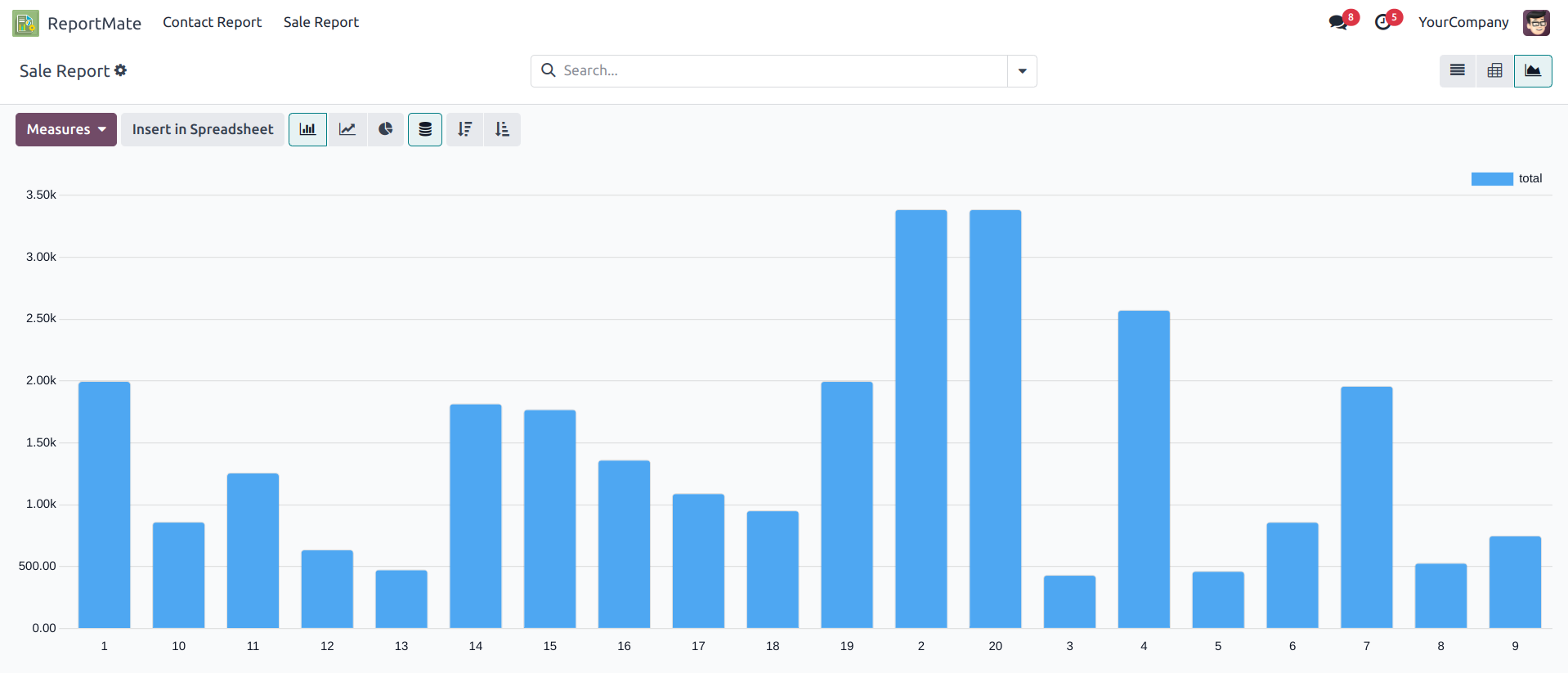Viewport: 1568px width, 673px height.
Task: Open the pivot table view
Action: [x=1494, y=71]
